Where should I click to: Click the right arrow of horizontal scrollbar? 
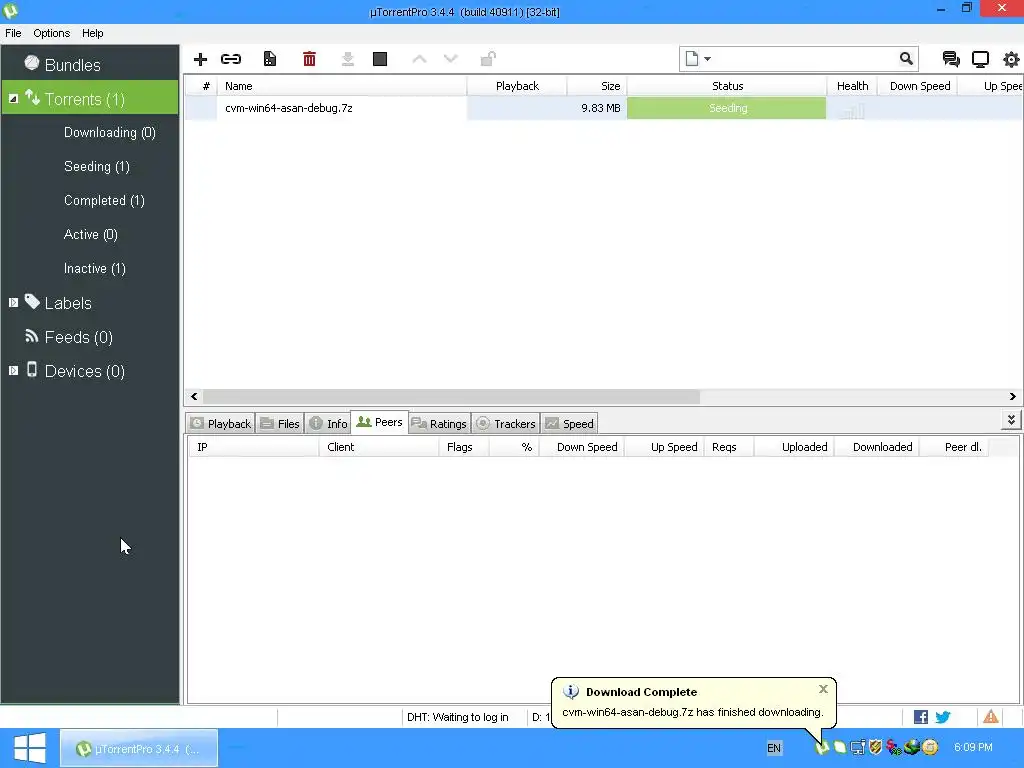point(1012,396)
